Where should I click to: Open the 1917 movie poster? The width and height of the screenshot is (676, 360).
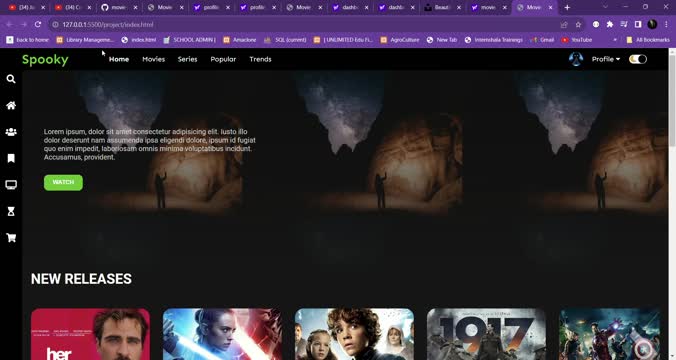[486, 334]
